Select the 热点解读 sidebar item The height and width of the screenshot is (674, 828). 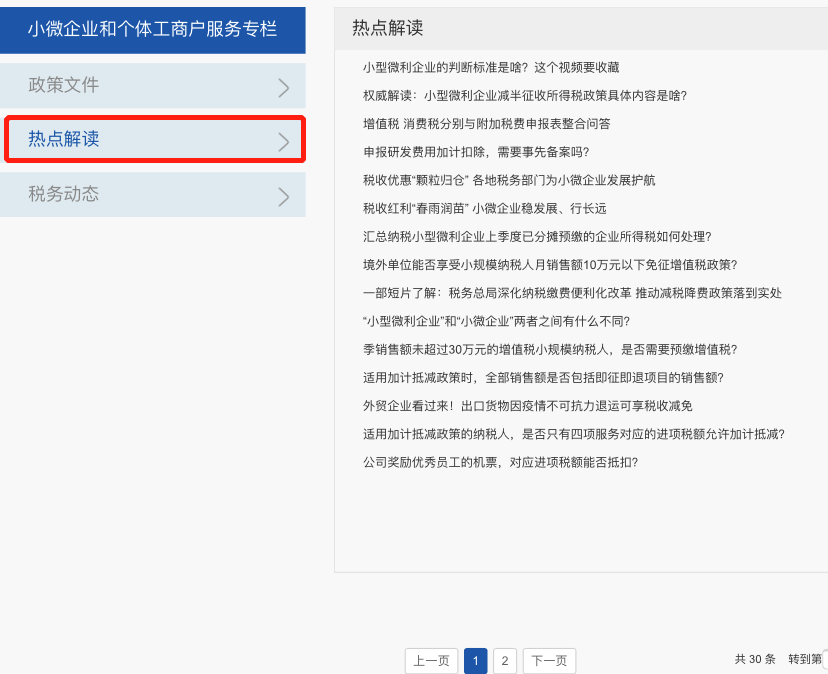click(153, 139)
